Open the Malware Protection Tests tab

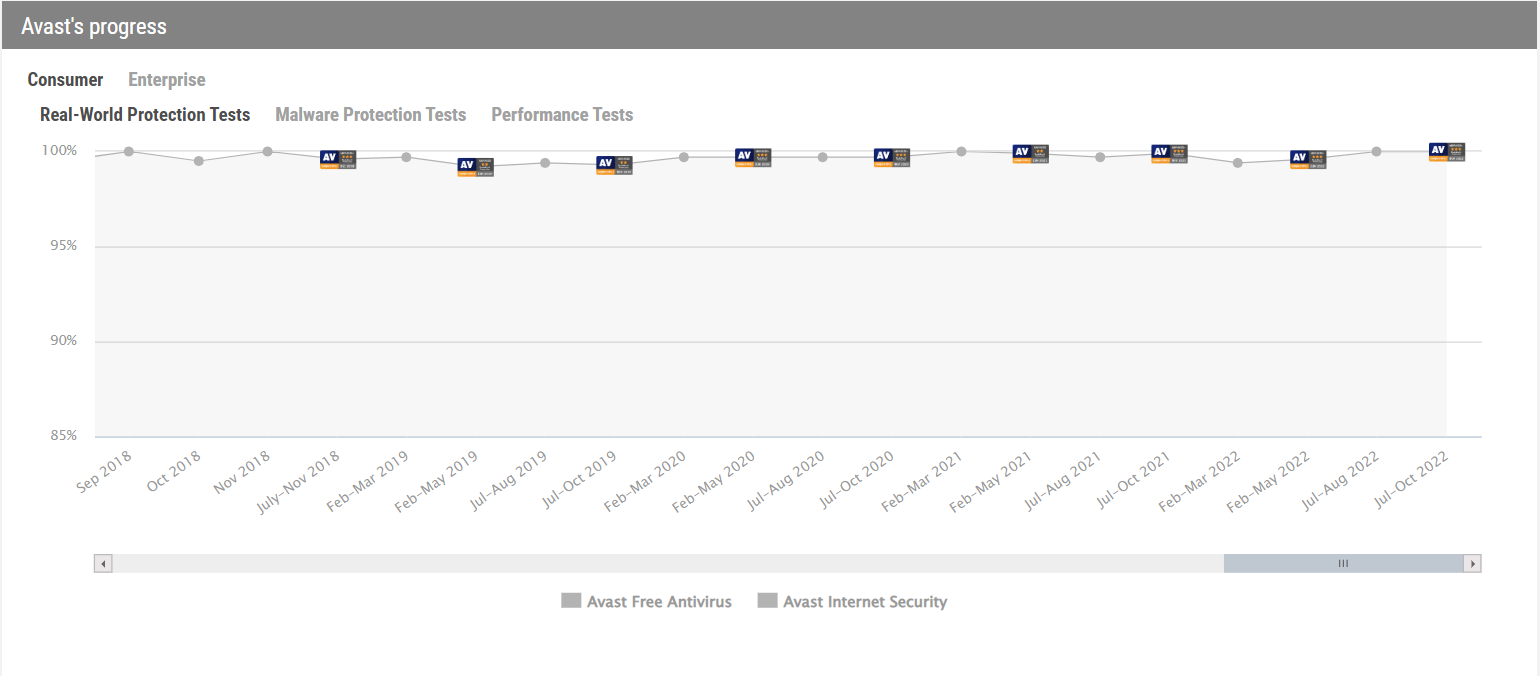tap(371, 115)
